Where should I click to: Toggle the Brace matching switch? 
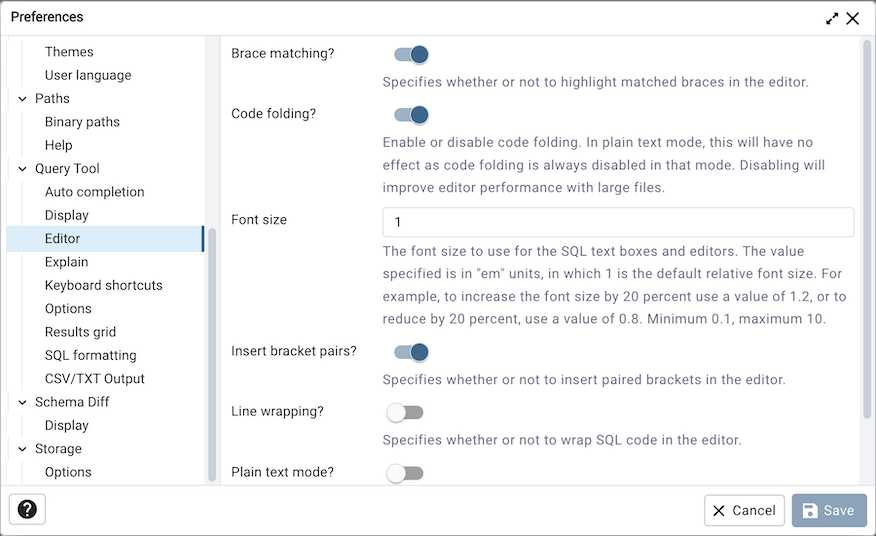[x=410, y=54]
